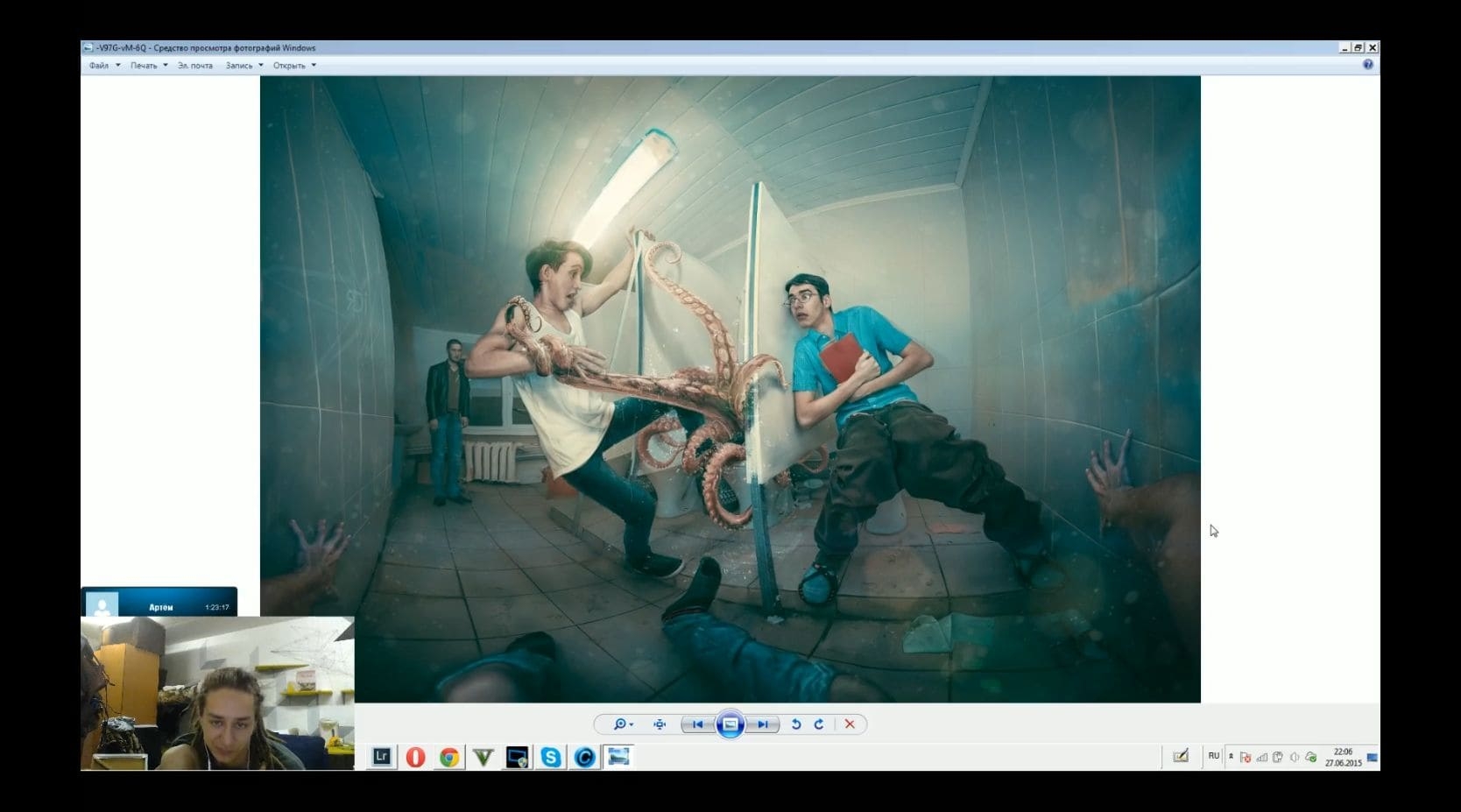The height and width of the screenshot is (812, 1461).
Task: Click the Show Desktop button at the taskbar end
Action: tap(1373, 758)
